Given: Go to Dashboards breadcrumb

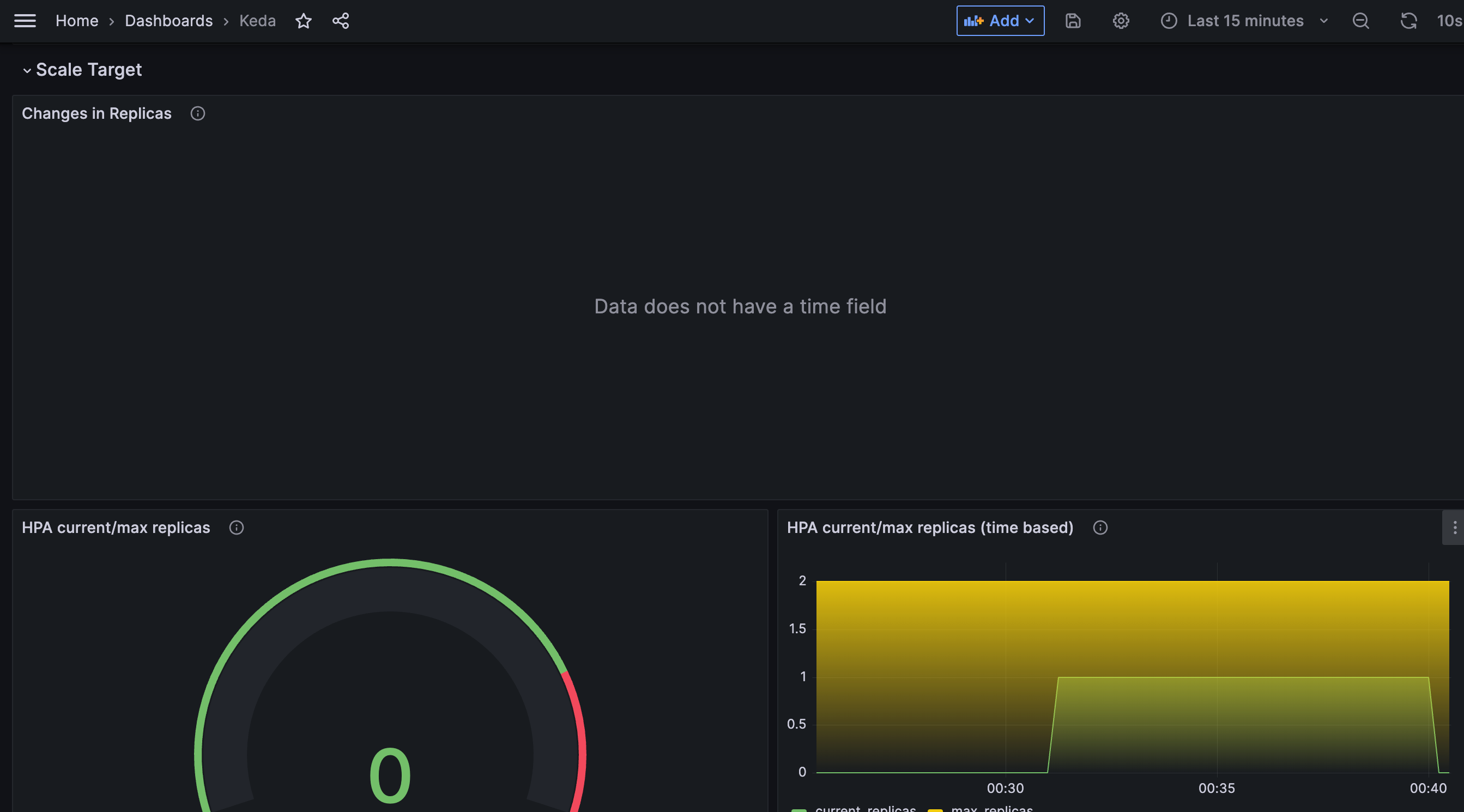Looking at the screenshot, I should click(168, 21).
